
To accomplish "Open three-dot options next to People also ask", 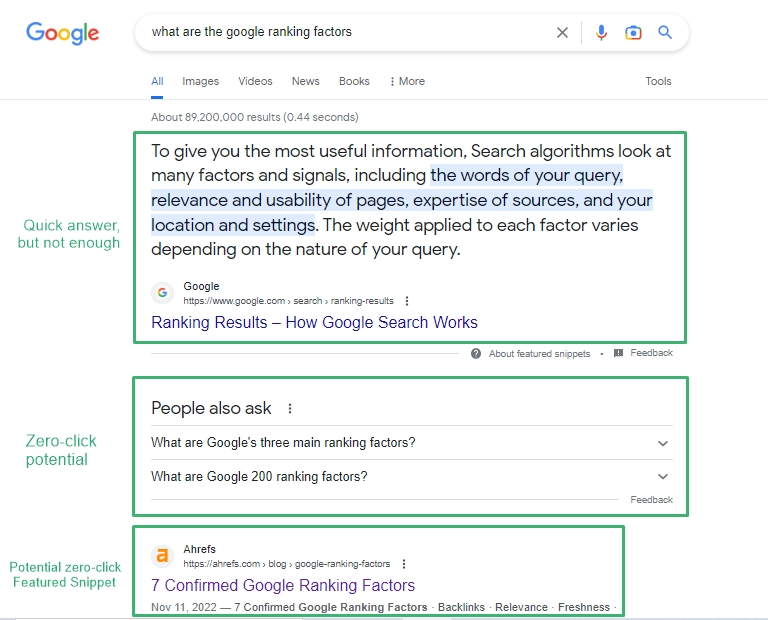I will (x=290, y=408).
